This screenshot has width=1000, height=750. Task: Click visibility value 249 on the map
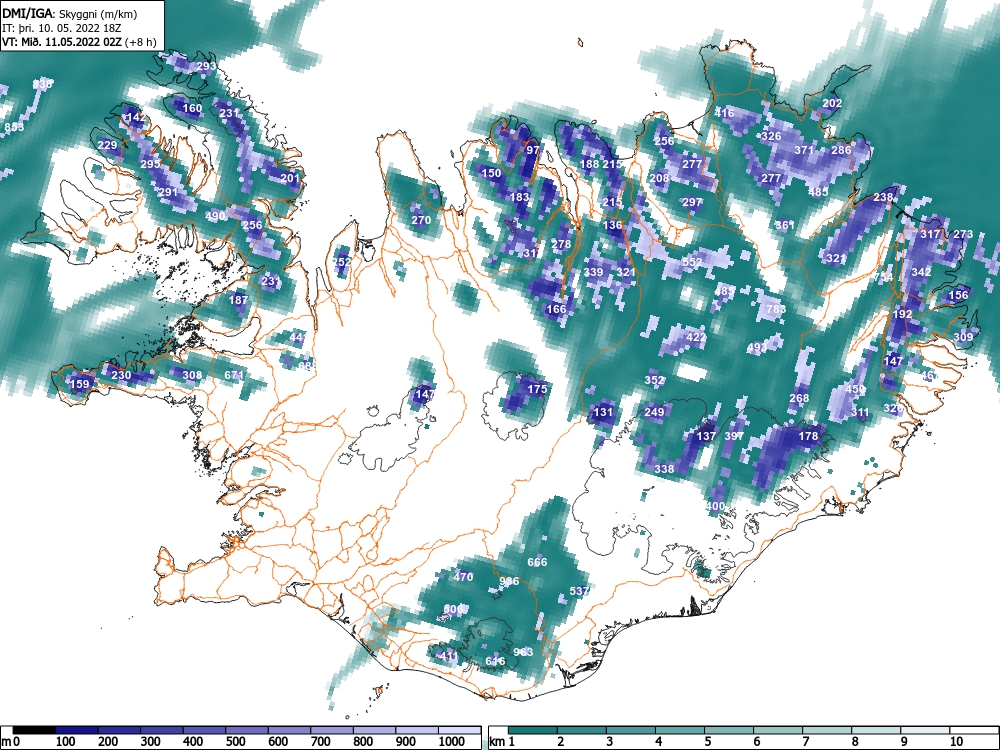654,413
